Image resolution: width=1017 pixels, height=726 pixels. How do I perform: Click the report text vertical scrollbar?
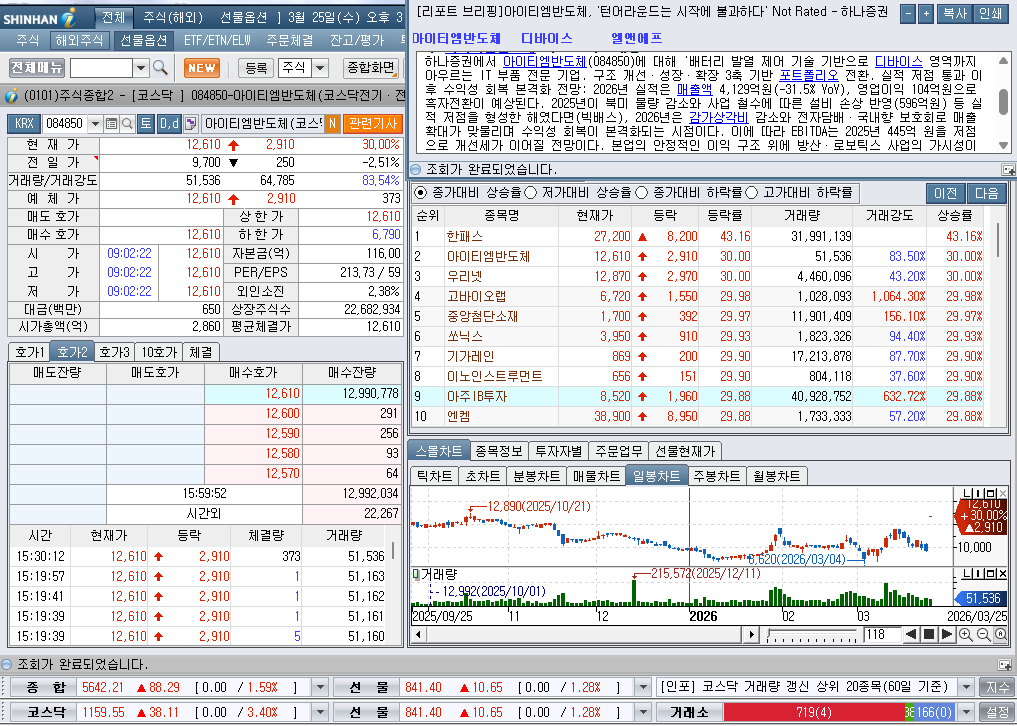(x=1003, y=103)
